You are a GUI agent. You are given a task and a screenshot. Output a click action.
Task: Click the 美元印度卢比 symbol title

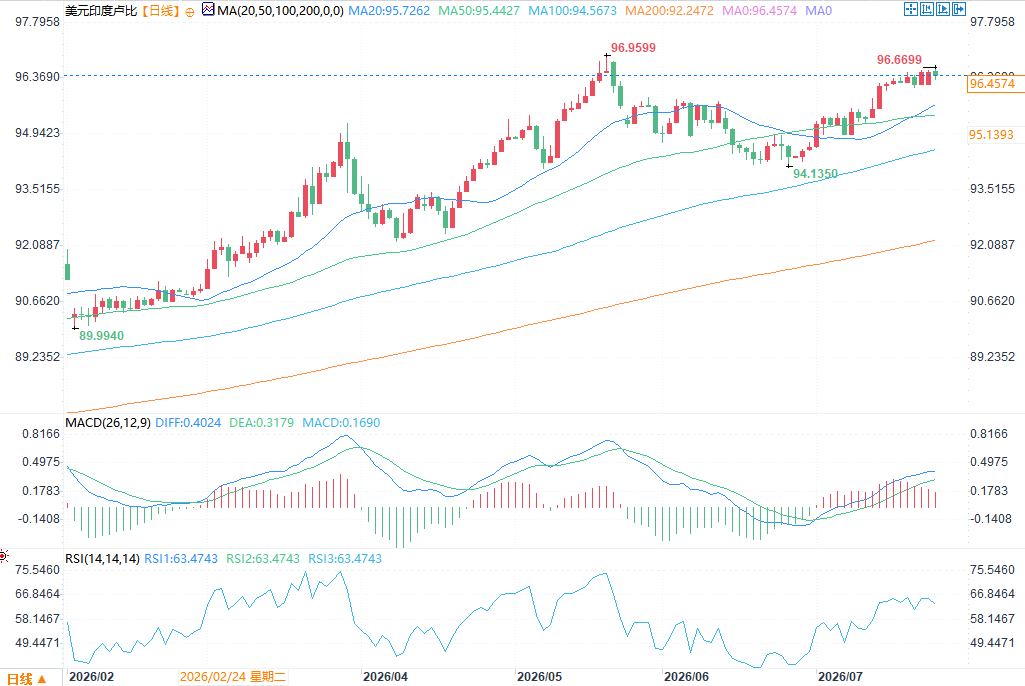101,10
